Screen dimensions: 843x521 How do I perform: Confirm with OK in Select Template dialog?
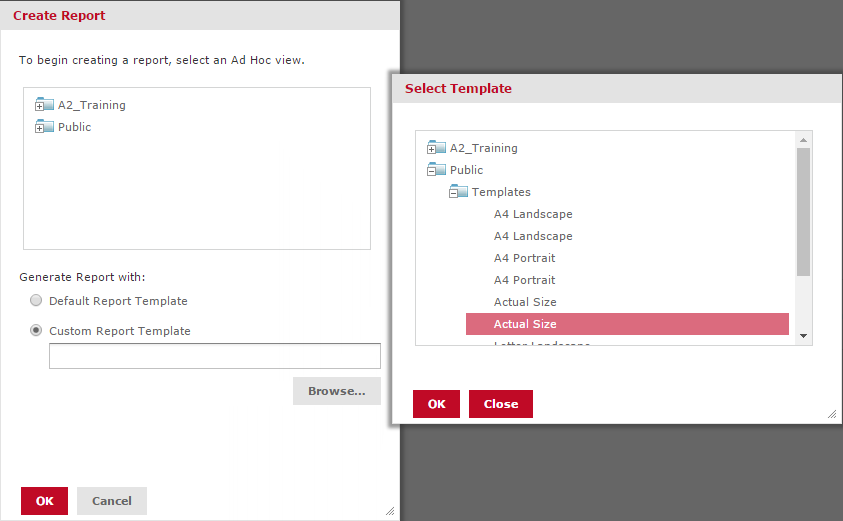(x=436, y=404)
